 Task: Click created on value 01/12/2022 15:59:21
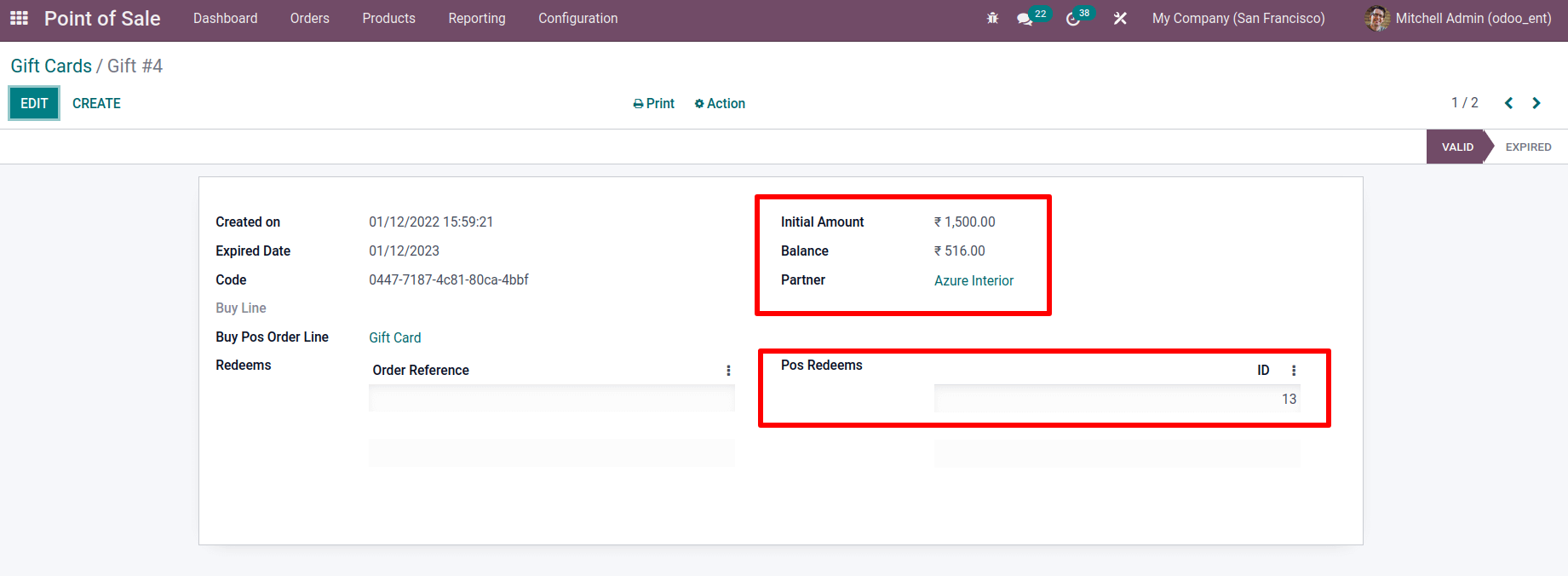(x=431, y=222)
